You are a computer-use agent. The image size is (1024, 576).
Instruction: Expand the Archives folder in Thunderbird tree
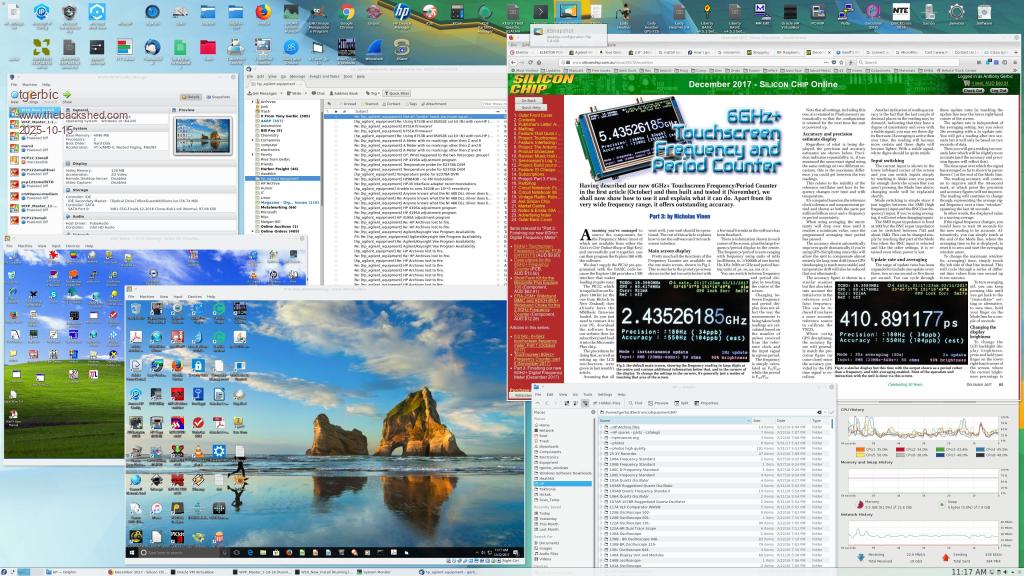(253, 101)
